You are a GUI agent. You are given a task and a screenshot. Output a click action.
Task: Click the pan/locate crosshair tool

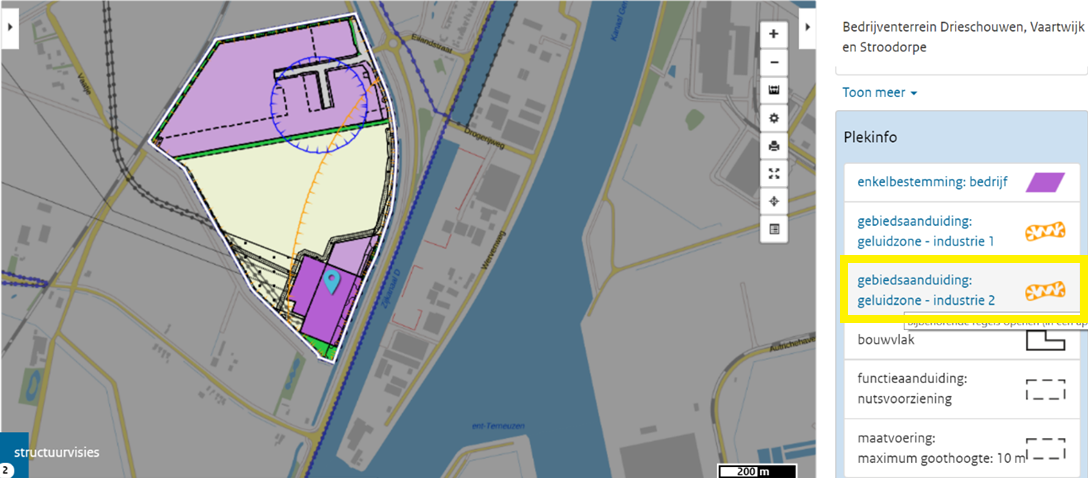(x=773, y=201)
